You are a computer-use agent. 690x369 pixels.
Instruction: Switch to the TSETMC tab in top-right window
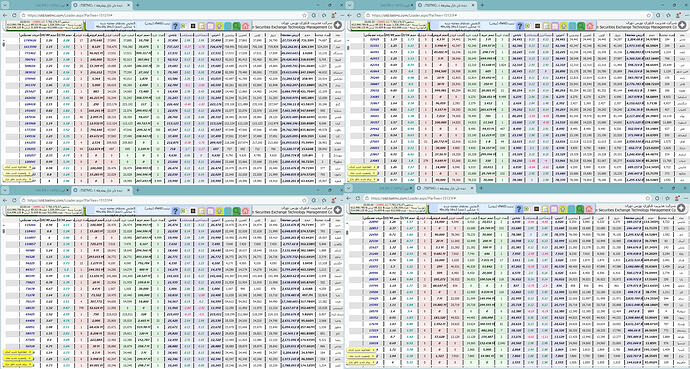coord(446,5)
